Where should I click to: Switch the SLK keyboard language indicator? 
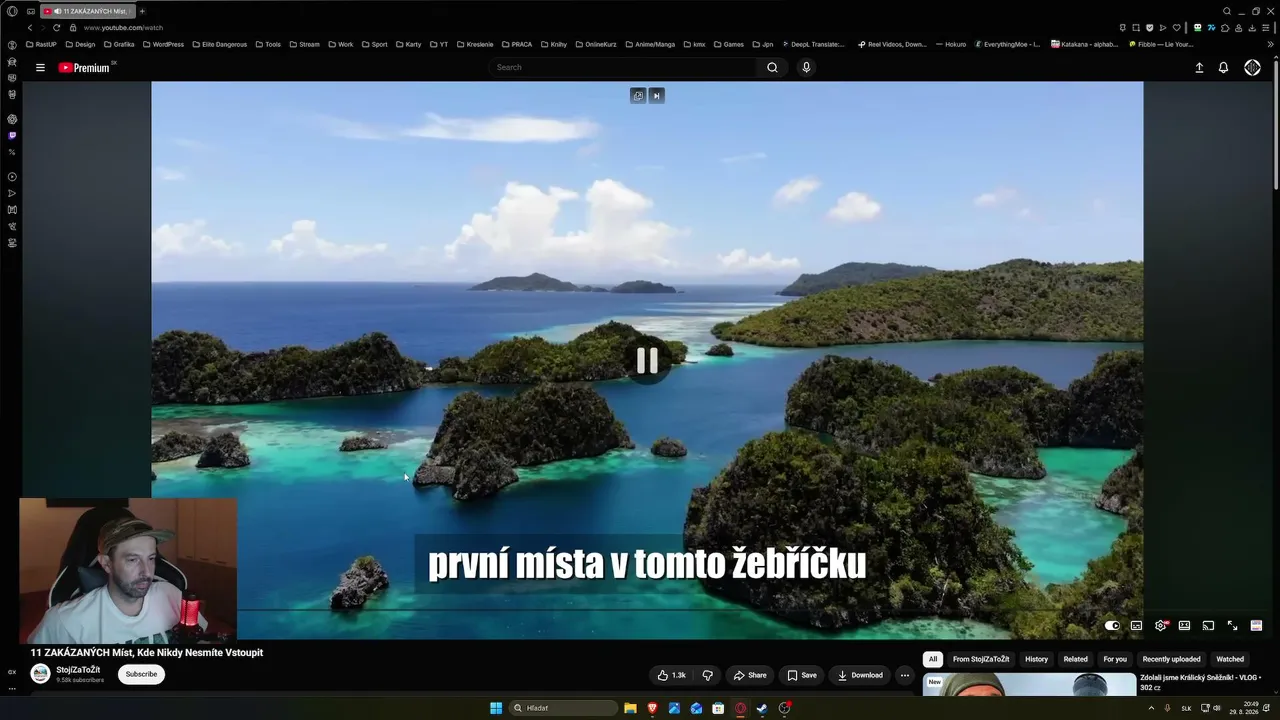pos(1187,708)
